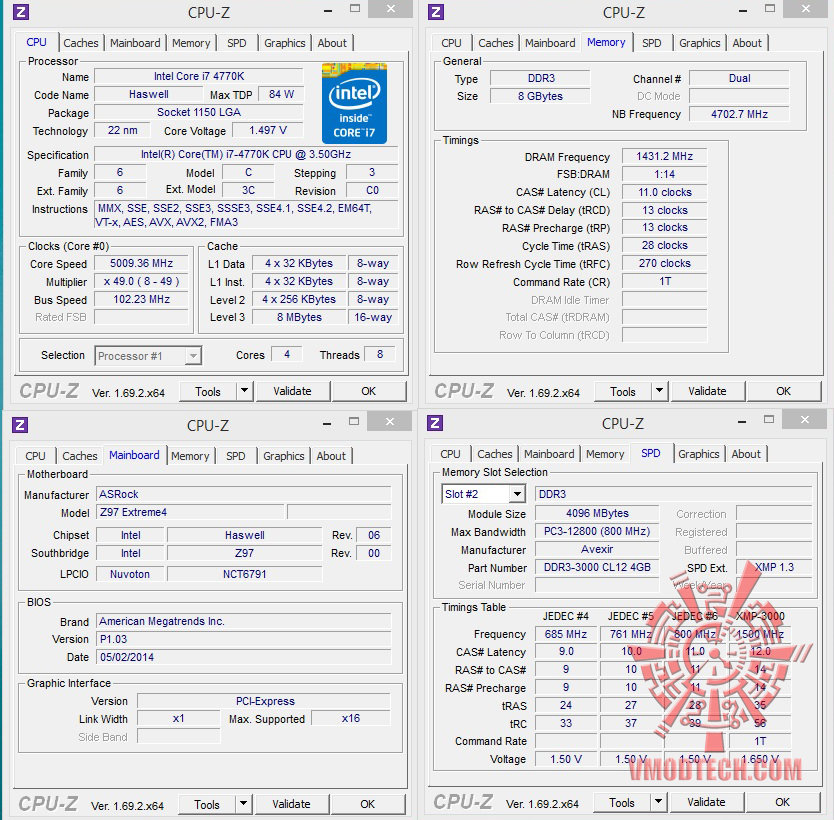Click the DDR3-3000 CL12 4GB part number
Screen dimensions: 834x820
[x=597, y=567]
